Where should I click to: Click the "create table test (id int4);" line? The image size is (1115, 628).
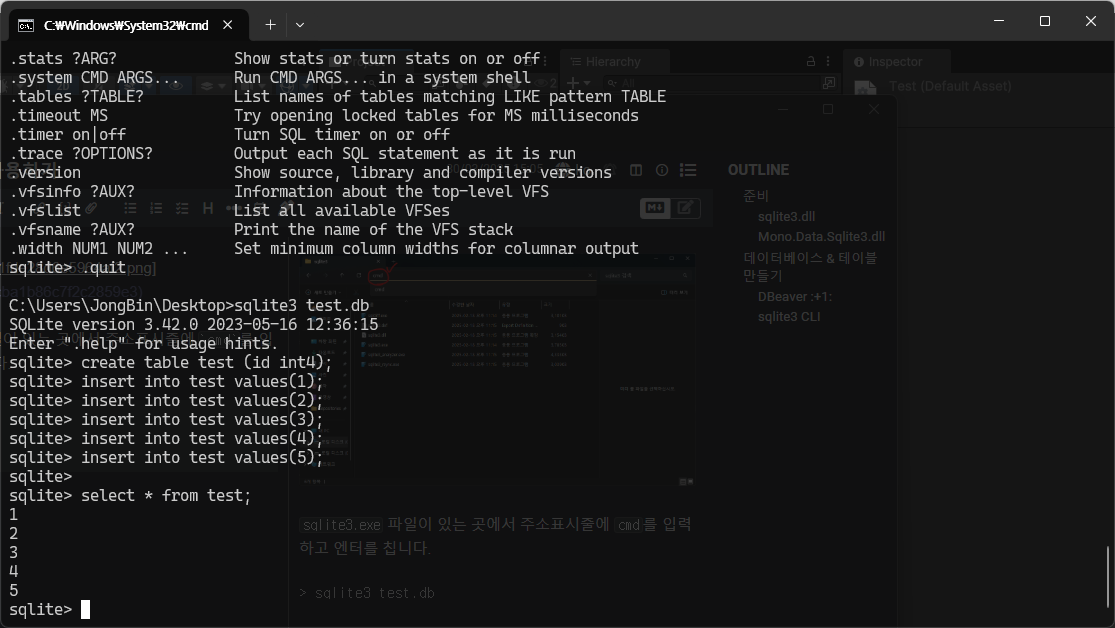(171, 363)
